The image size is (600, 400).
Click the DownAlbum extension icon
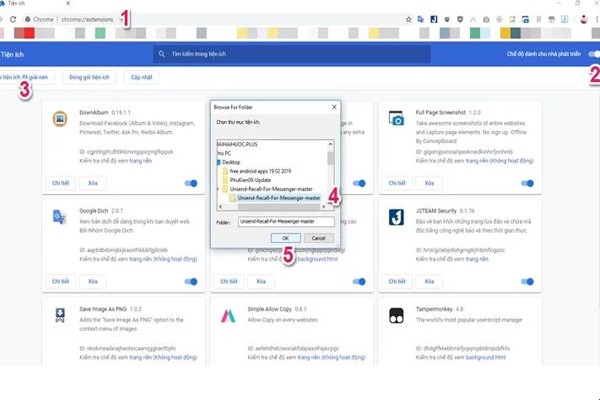pyautogui.click(x=60, y=119)
